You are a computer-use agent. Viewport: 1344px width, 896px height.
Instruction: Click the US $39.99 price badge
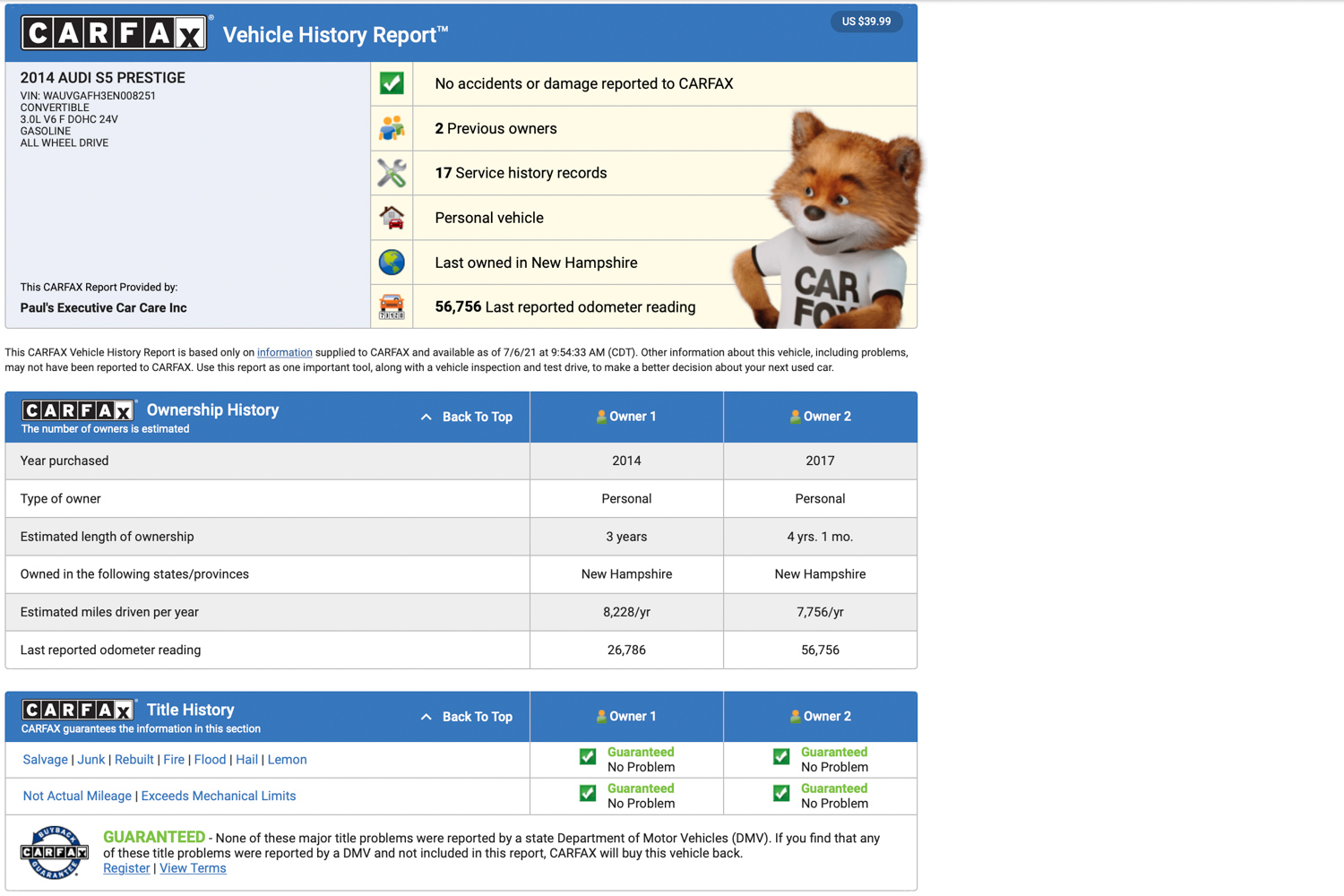866,22
